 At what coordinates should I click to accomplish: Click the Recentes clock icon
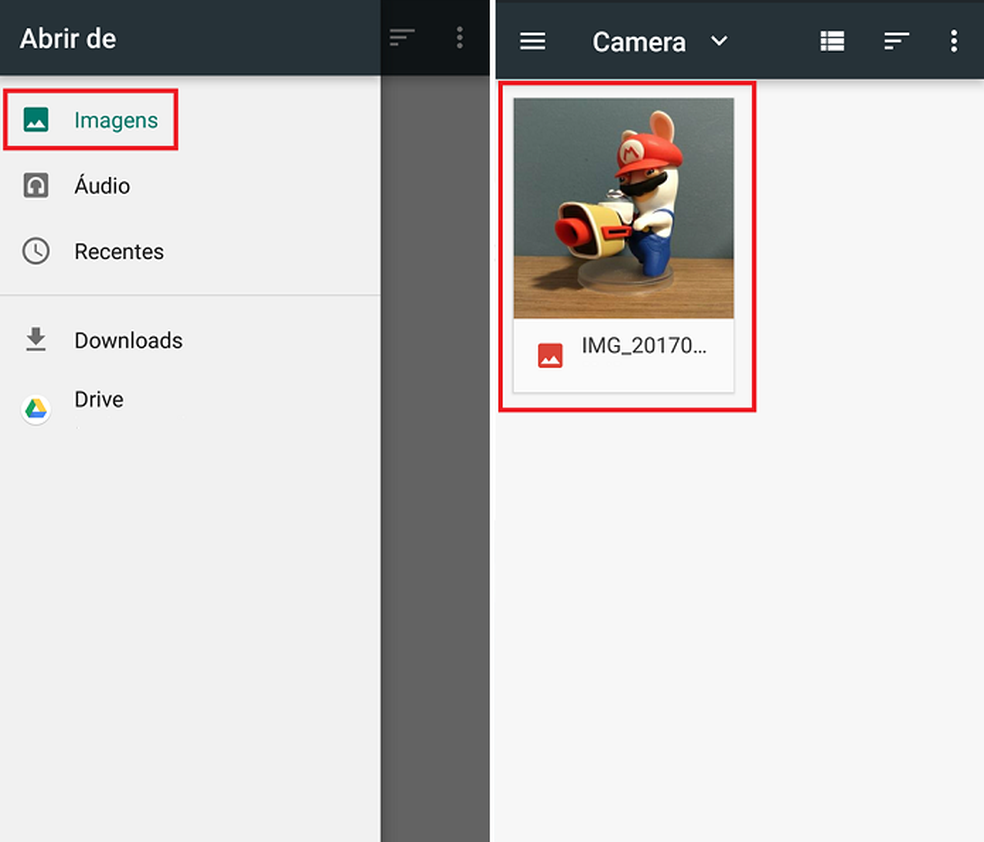coord(36,251)
